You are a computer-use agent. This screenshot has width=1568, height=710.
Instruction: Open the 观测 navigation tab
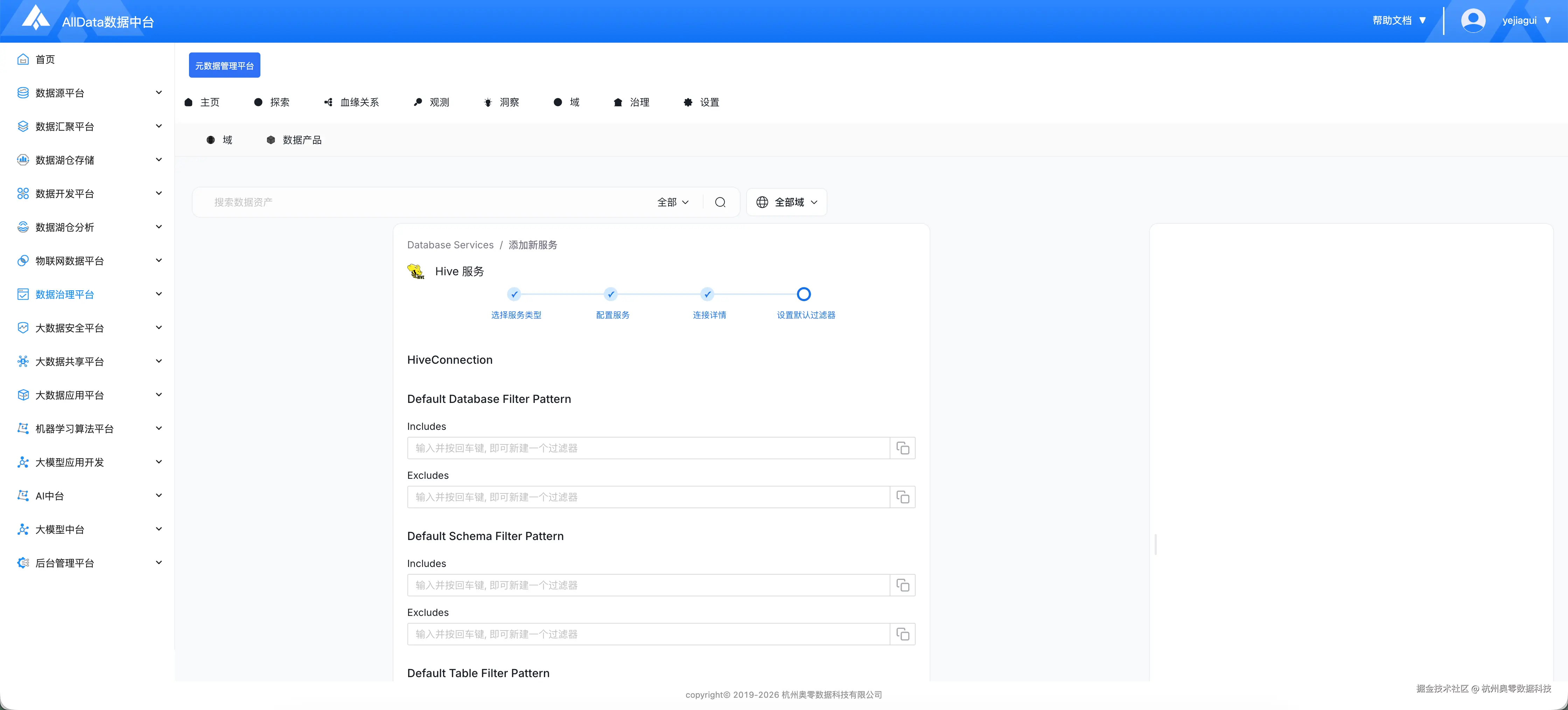pyautogui.click(x=432, y=102)
